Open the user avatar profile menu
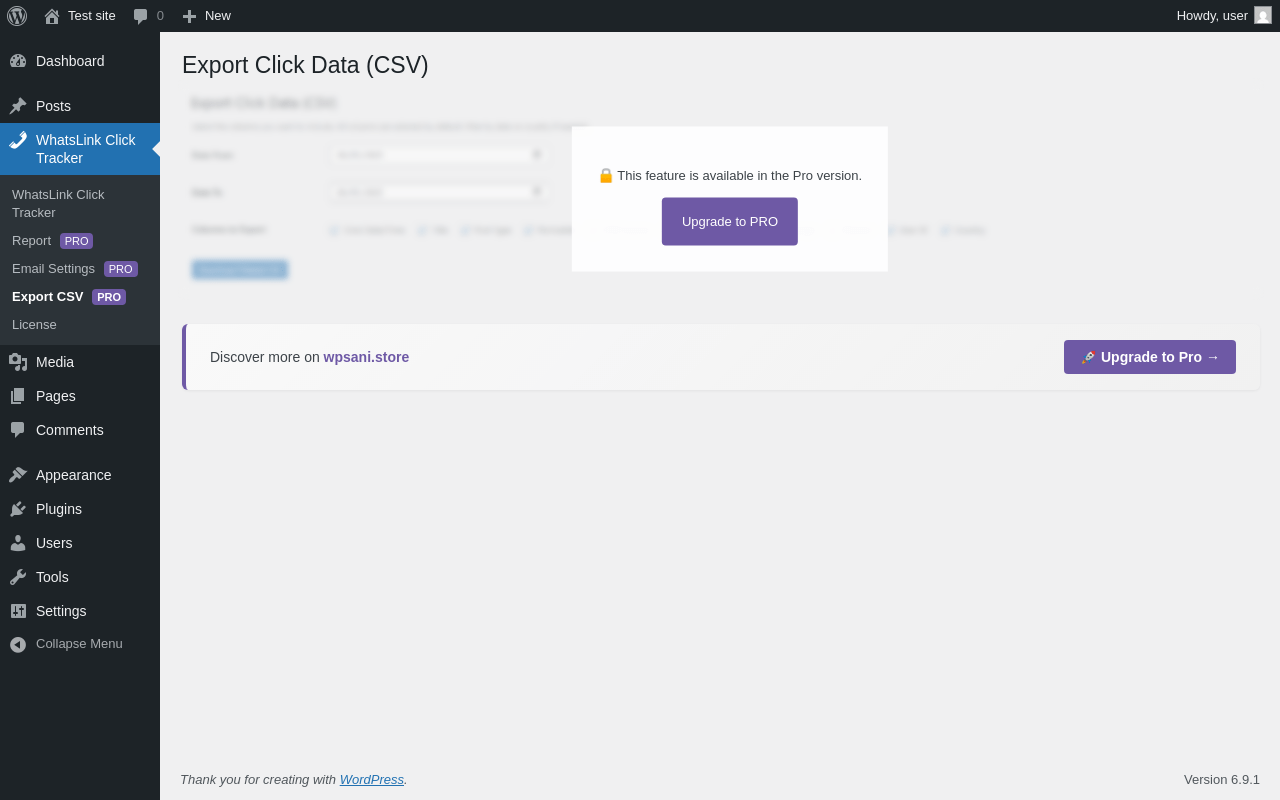Viewport: 1280px width, 800px height. coord(1263,15)
